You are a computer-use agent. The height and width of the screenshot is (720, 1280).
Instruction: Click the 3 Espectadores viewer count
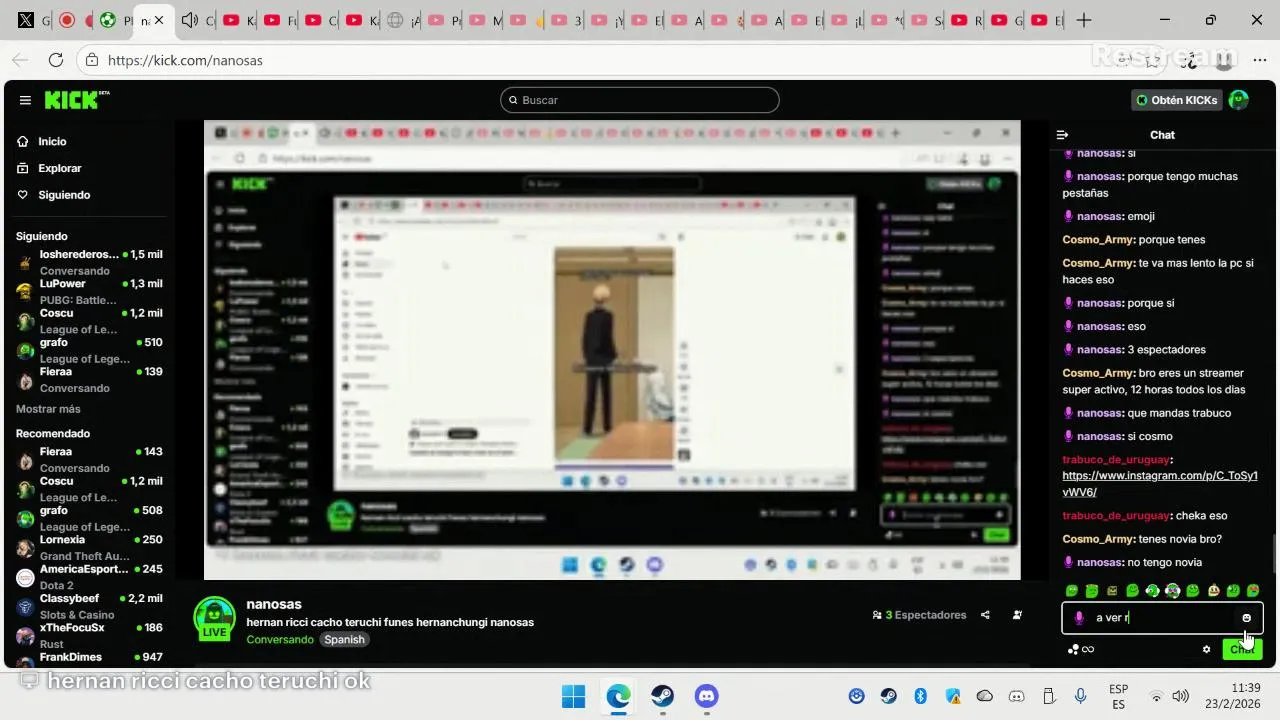click(919, 615)
